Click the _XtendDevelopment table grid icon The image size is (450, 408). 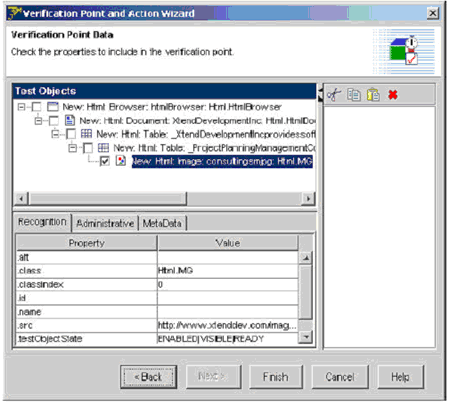click(86, 134)
